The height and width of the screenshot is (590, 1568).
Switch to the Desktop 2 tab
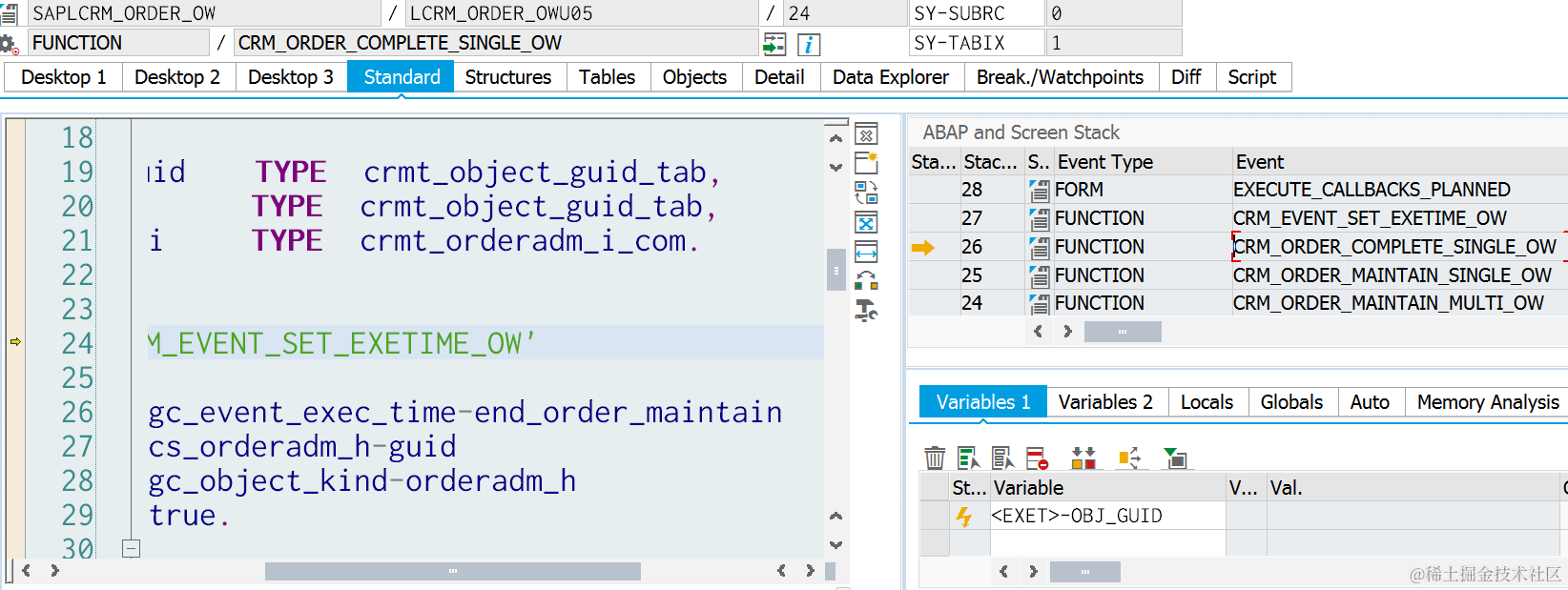(177, 77)
